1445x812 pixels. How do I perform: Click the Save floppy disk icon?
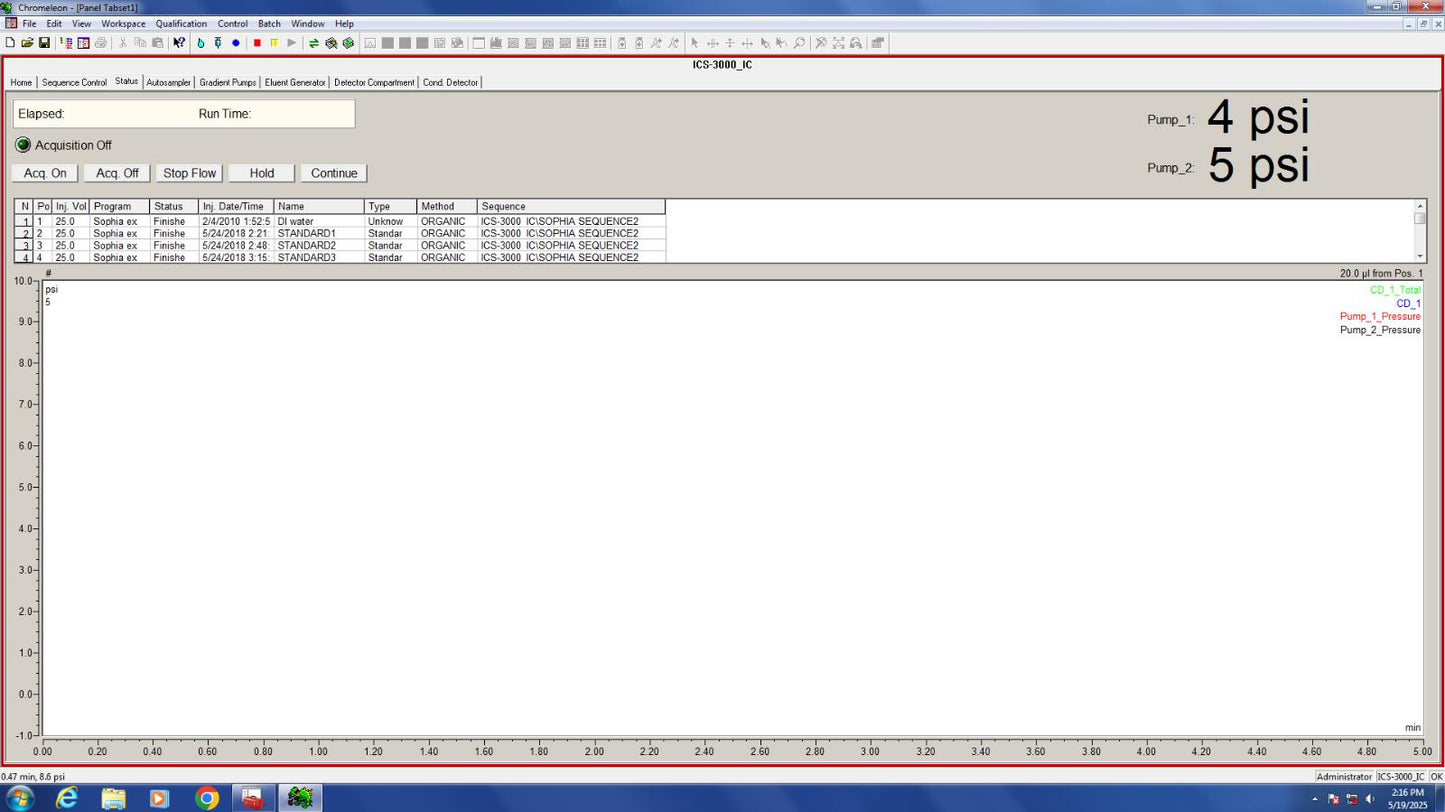44,43
